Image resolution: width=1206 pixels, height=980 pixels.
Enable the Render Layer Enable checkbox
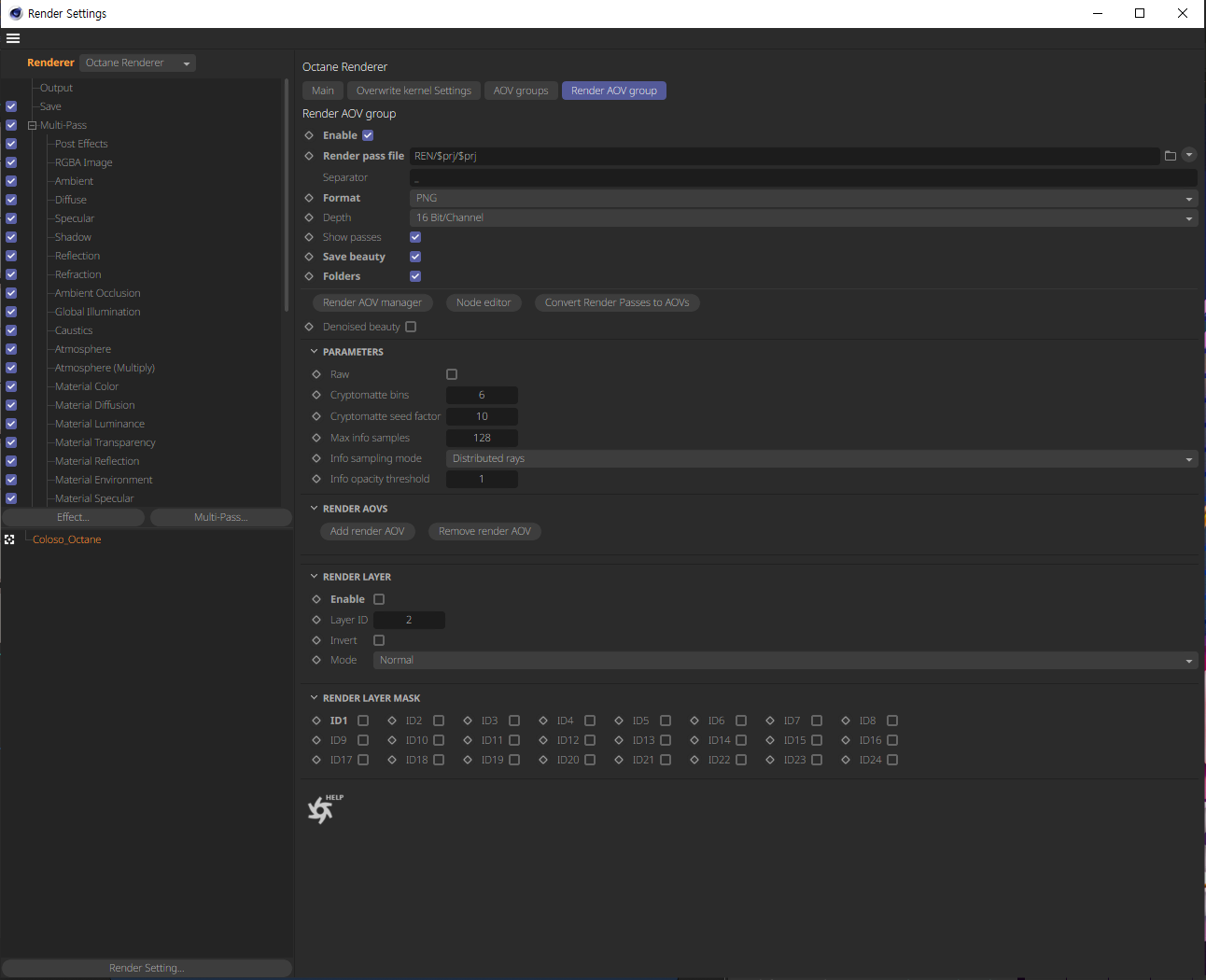pyautogui.click(x=379, y=599)
